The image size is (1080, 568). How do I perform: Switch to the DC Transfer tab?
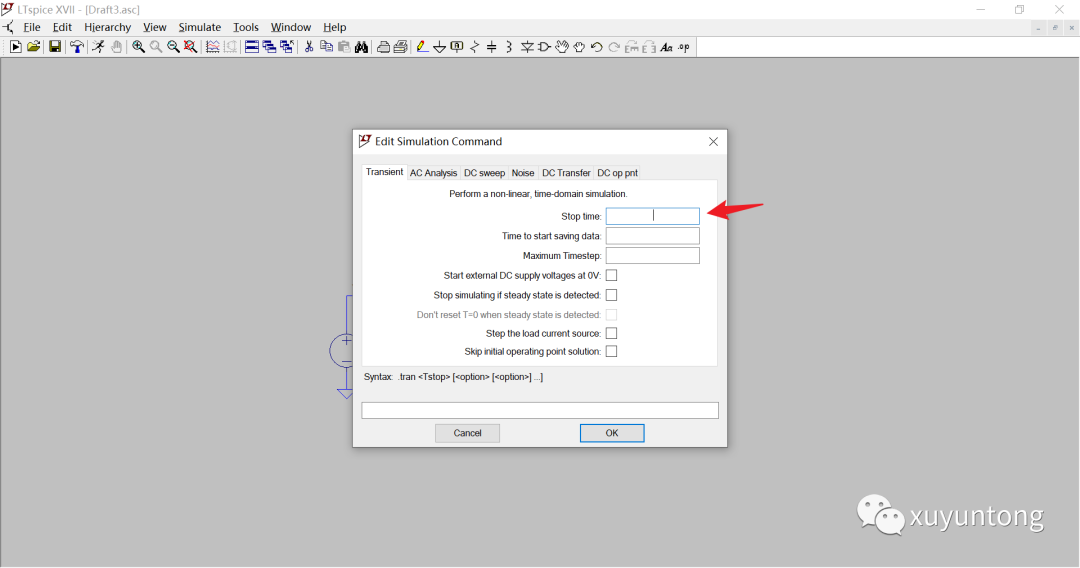pyautogui.click(x=566, y=173)
